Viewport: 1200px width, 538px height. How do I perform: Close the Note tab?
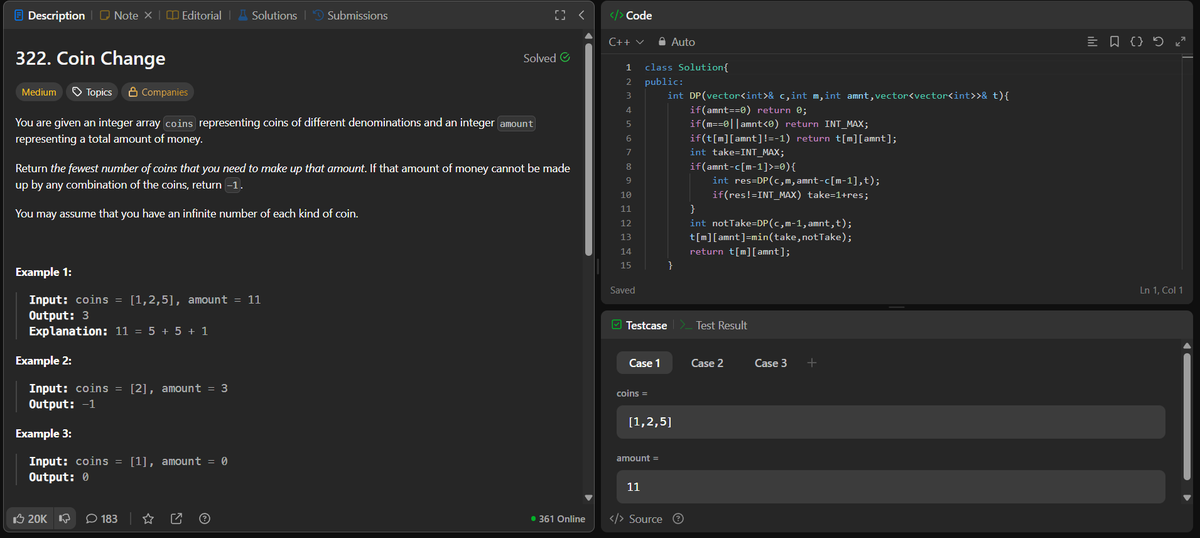coord(146,15)
